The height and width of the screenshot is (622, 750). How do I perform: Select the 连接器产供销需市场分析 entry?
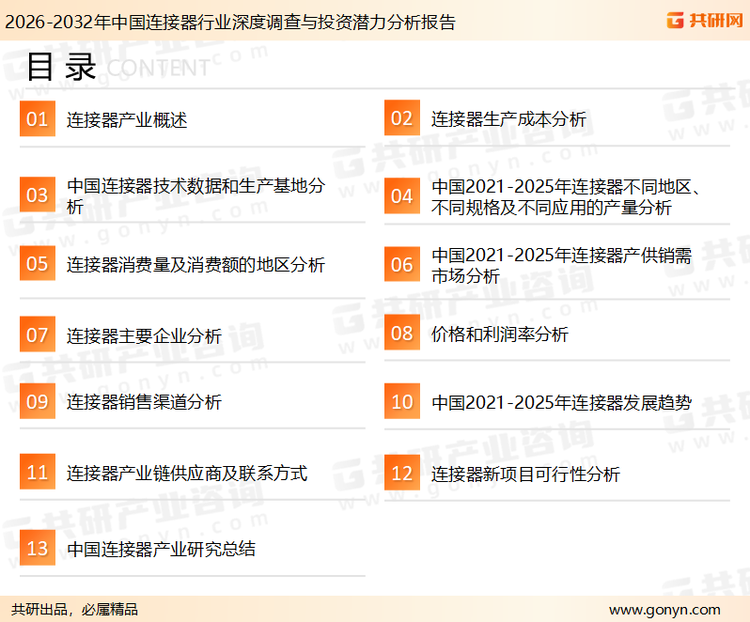tap(562, 265)
